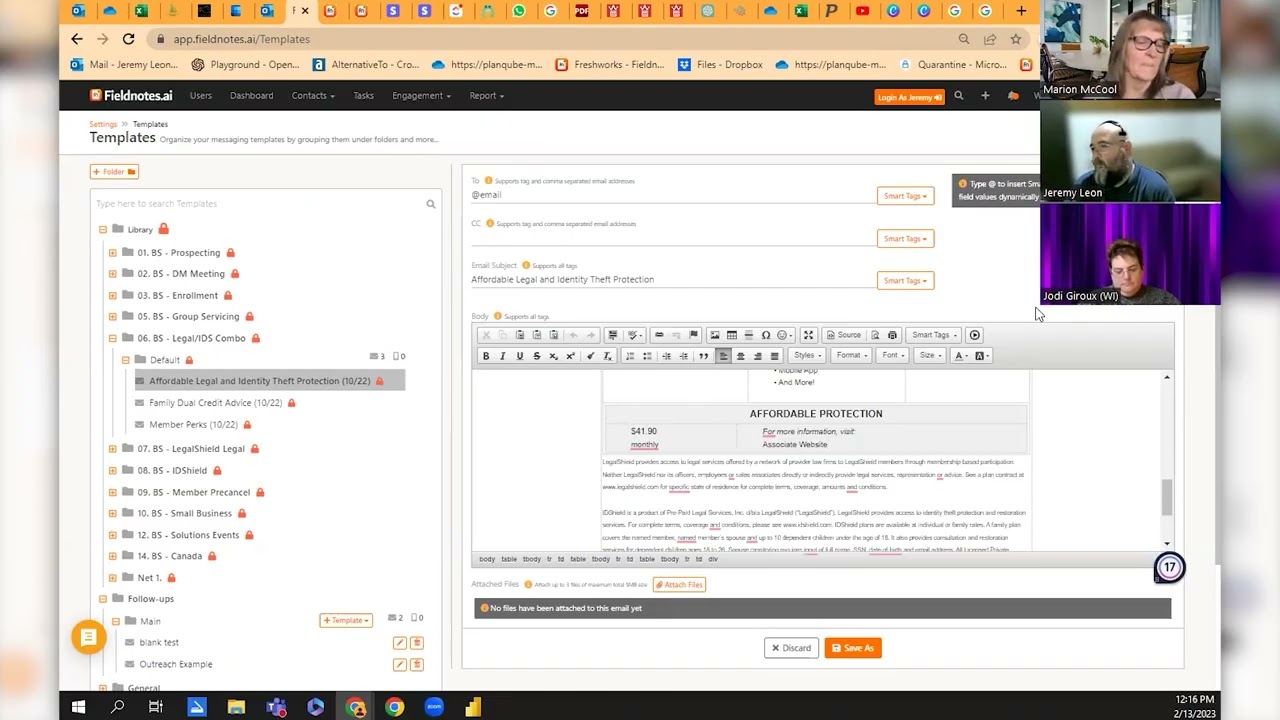Insert an image into the body
The width and height of the screenshot is (1280, 720).
point(714,335)
